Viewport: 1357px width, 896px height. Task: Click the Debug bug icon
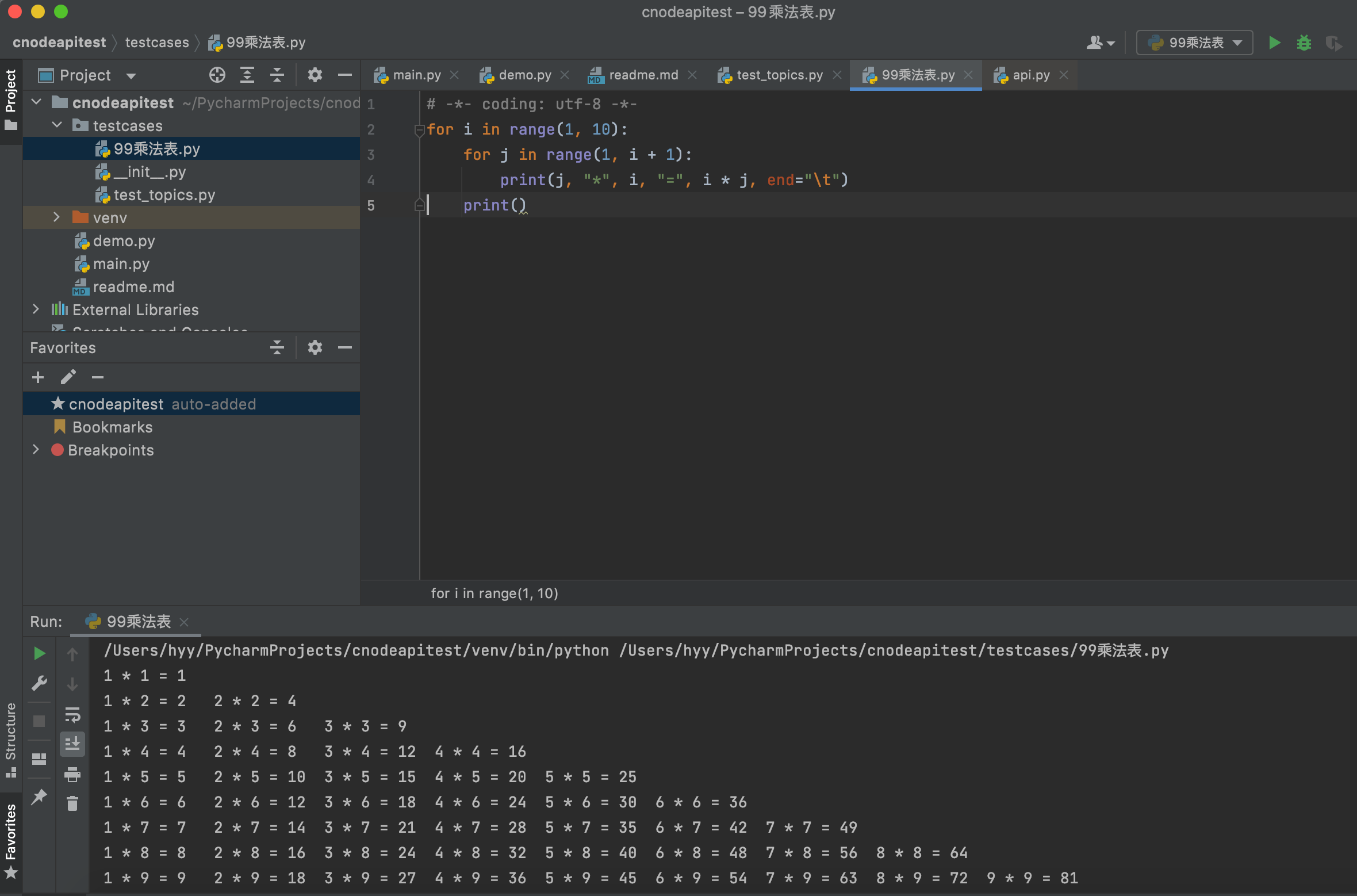pos(1304,43)
